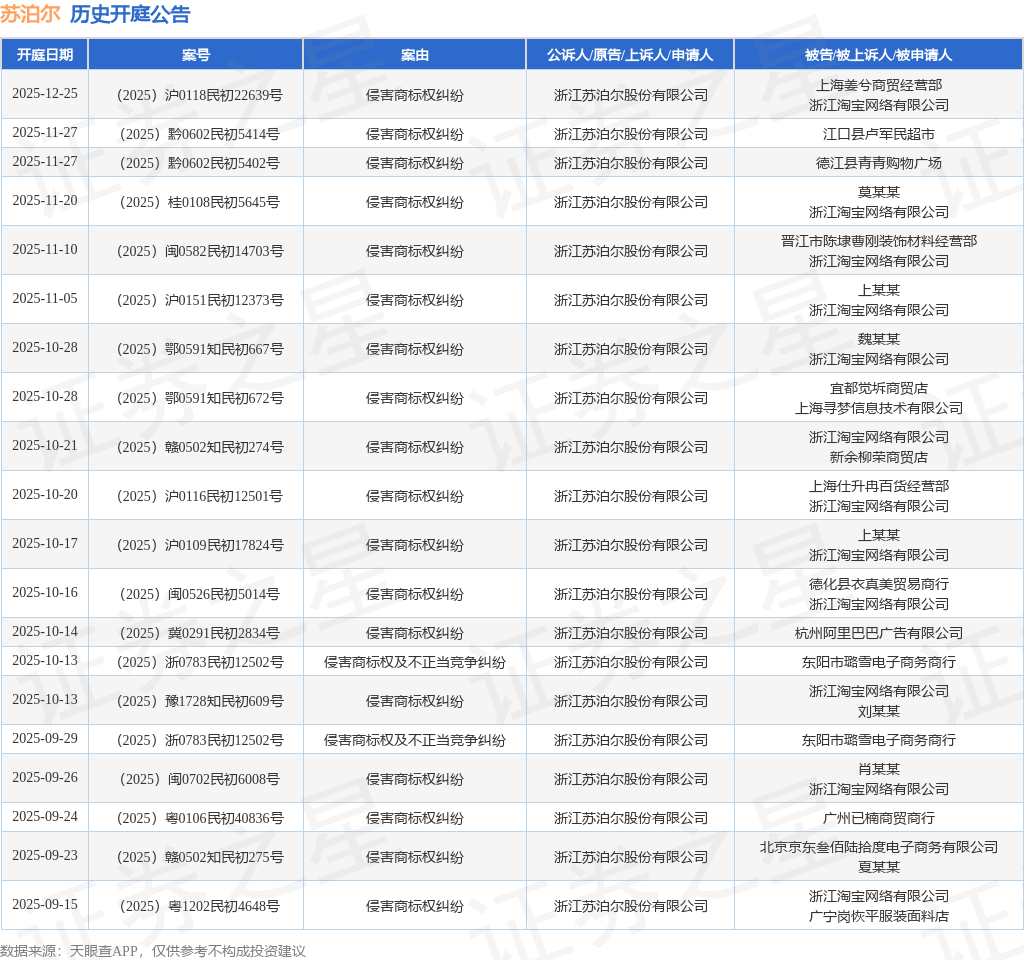1024x960 pixels.
Task: Select case number 粤1202民初4648号
Action: click(x=200, y=906)
